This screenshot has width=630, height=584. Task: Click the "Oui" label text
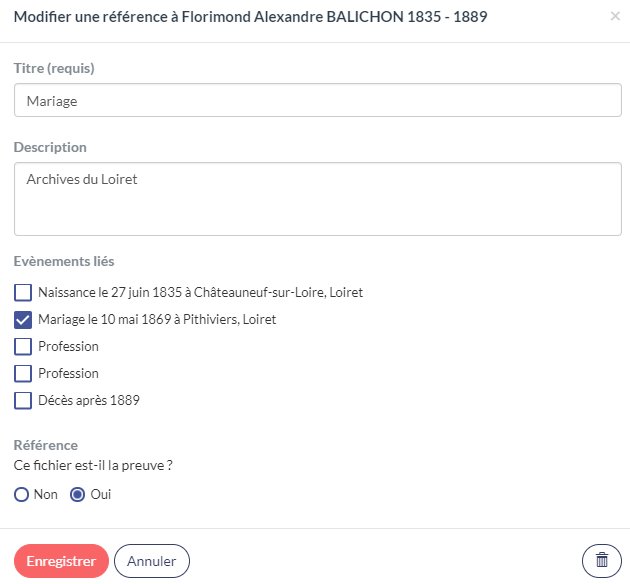101,495
